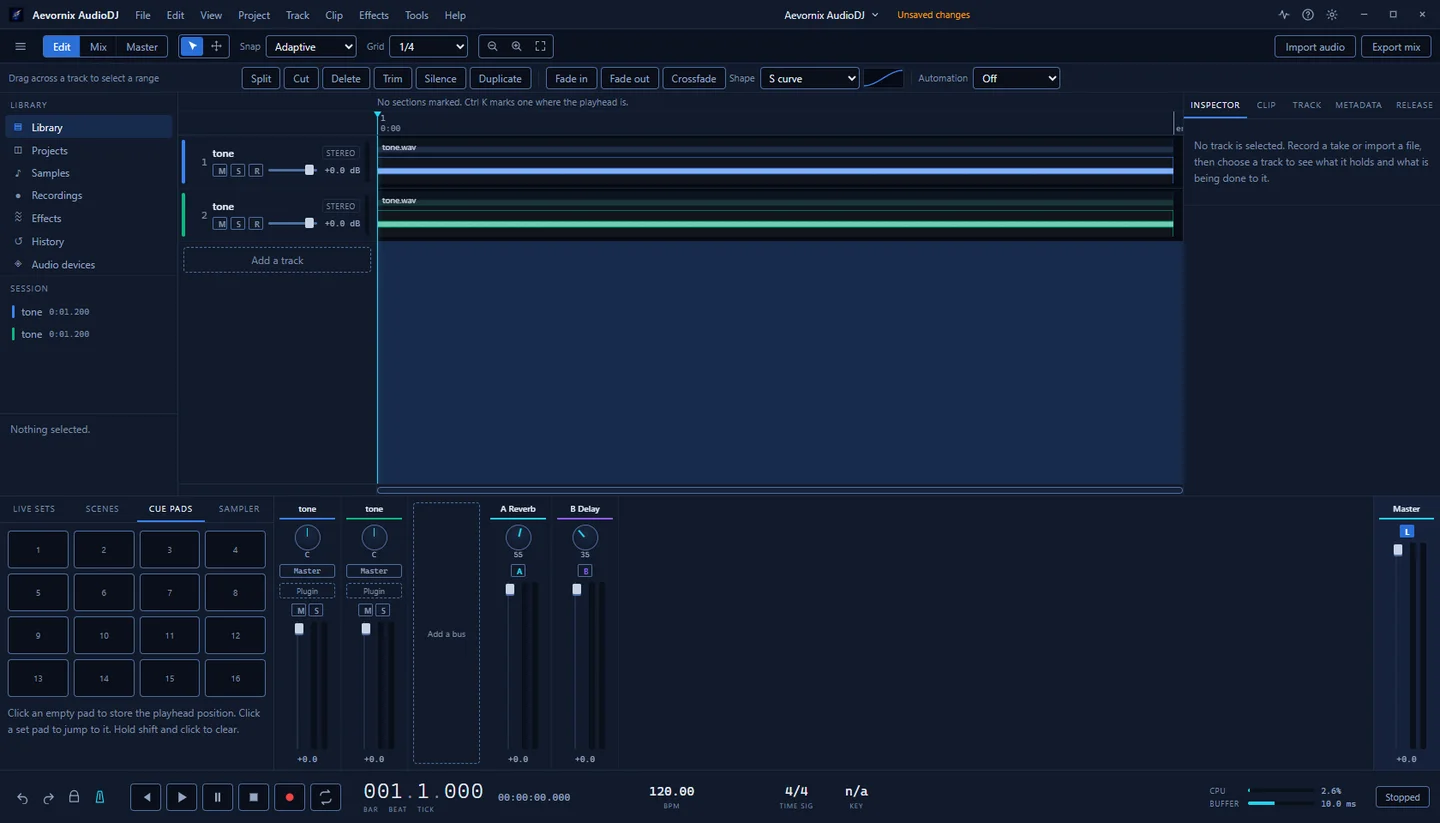Adjust track 1 tone volume slider
The image size is (1440, 823).
pos(292,170)
